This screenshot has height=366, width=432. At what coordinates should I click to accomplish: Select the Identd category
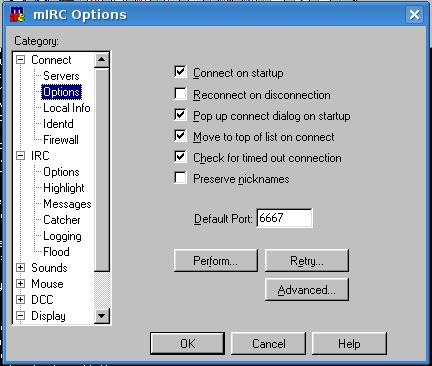[58, 124]
